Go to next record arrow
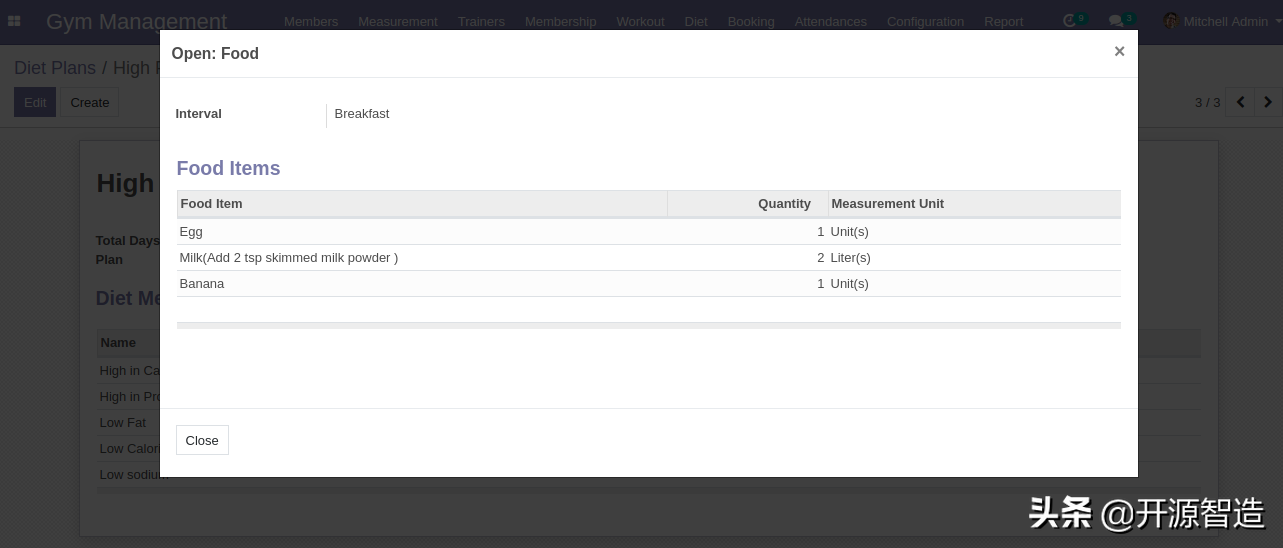The width and height of the screenshot is (1283, 548). [1268, 102]
